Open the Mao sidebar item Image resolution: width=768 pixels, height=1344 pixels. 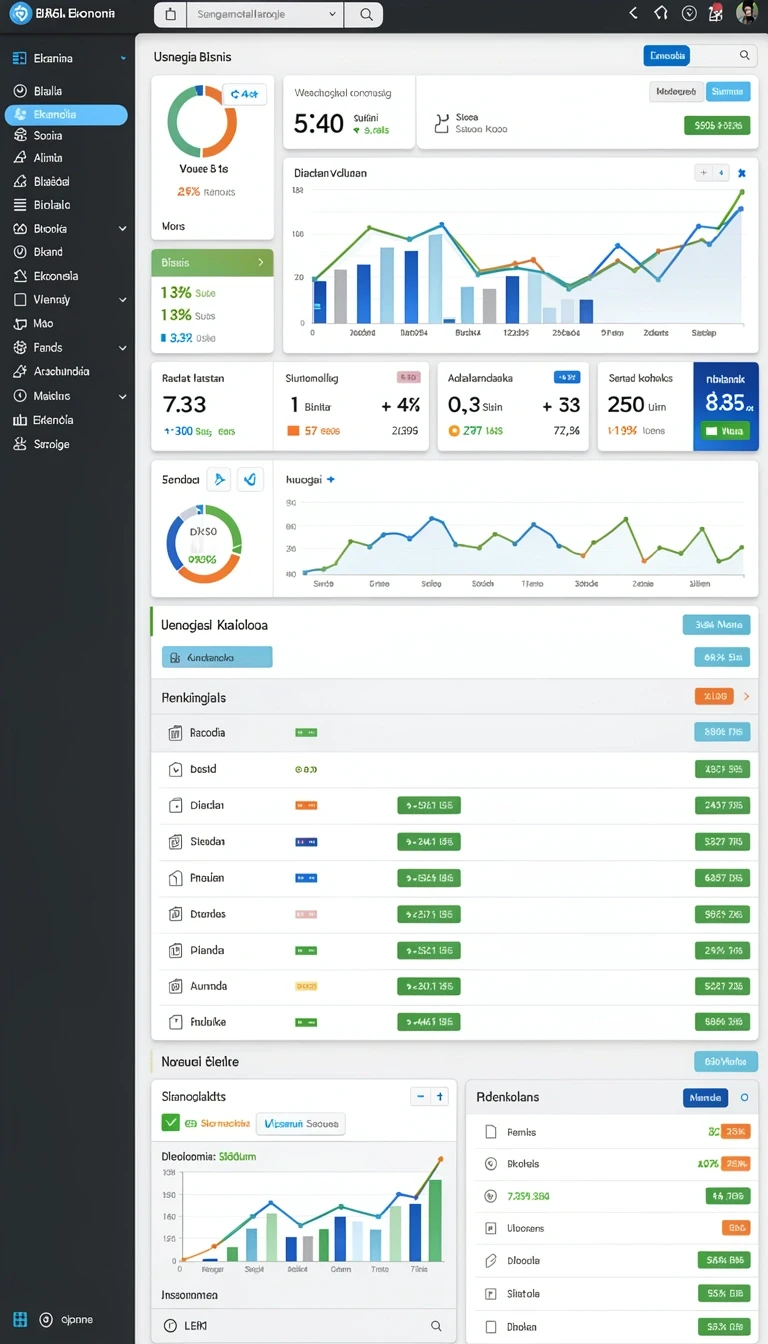43,324
